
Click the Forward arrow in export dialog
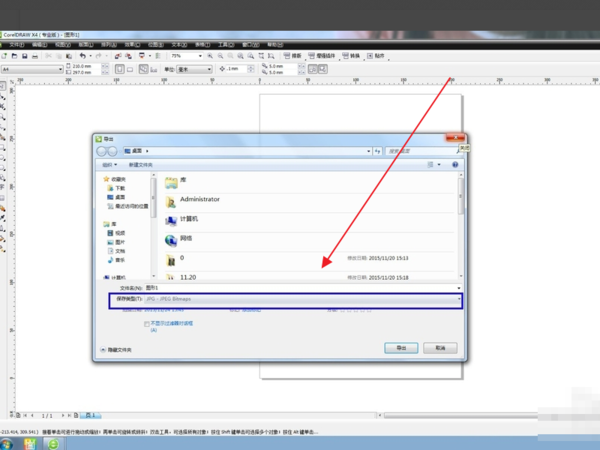click(112, 152)
